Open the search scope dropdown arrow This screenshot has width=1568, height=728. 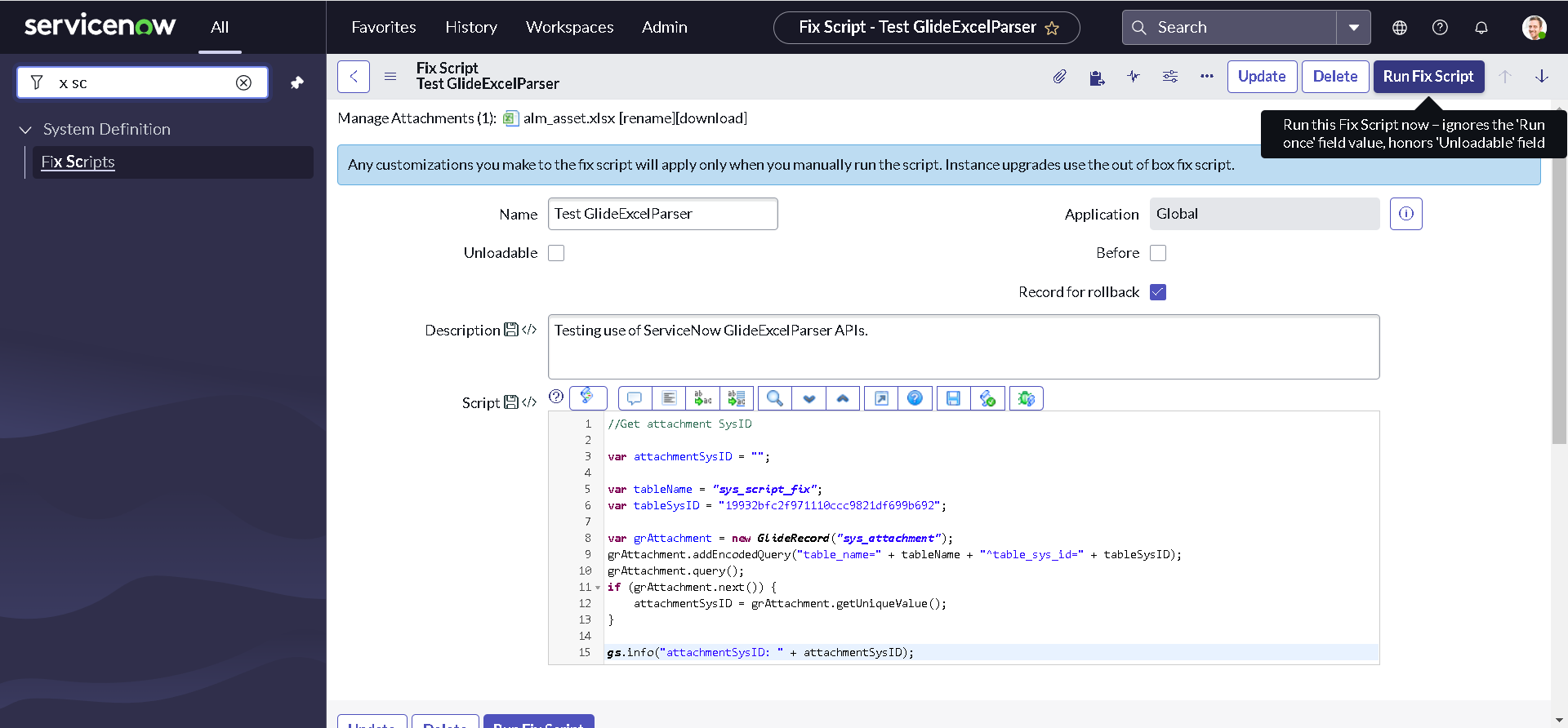pyautogui.click(x=1354, y=28)
